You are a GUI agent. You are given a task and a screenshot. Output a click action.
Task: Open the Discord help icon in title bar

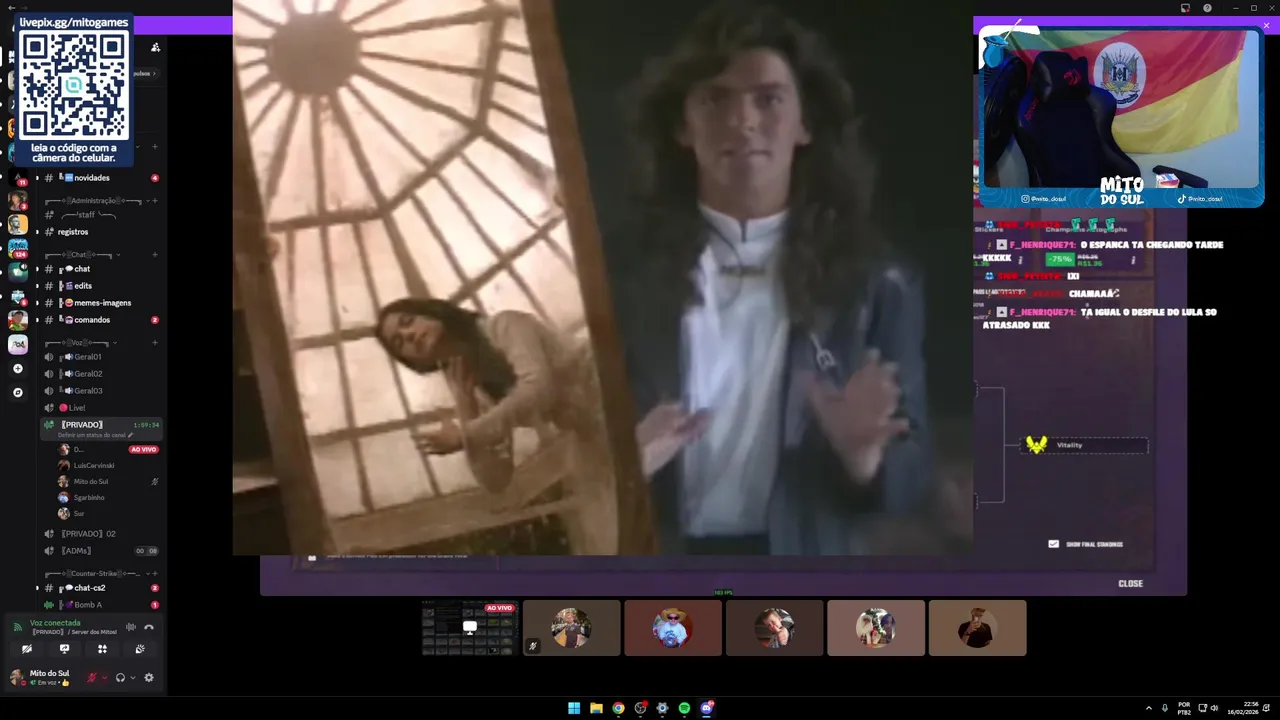1207,8
